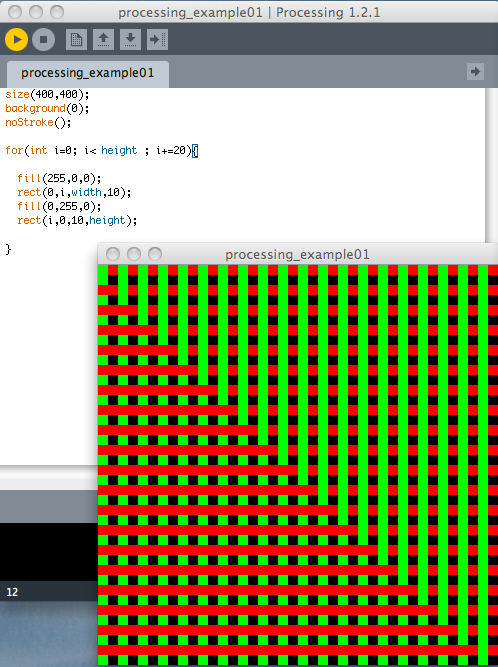Select the processing_example01 tab

coord(88,73)
